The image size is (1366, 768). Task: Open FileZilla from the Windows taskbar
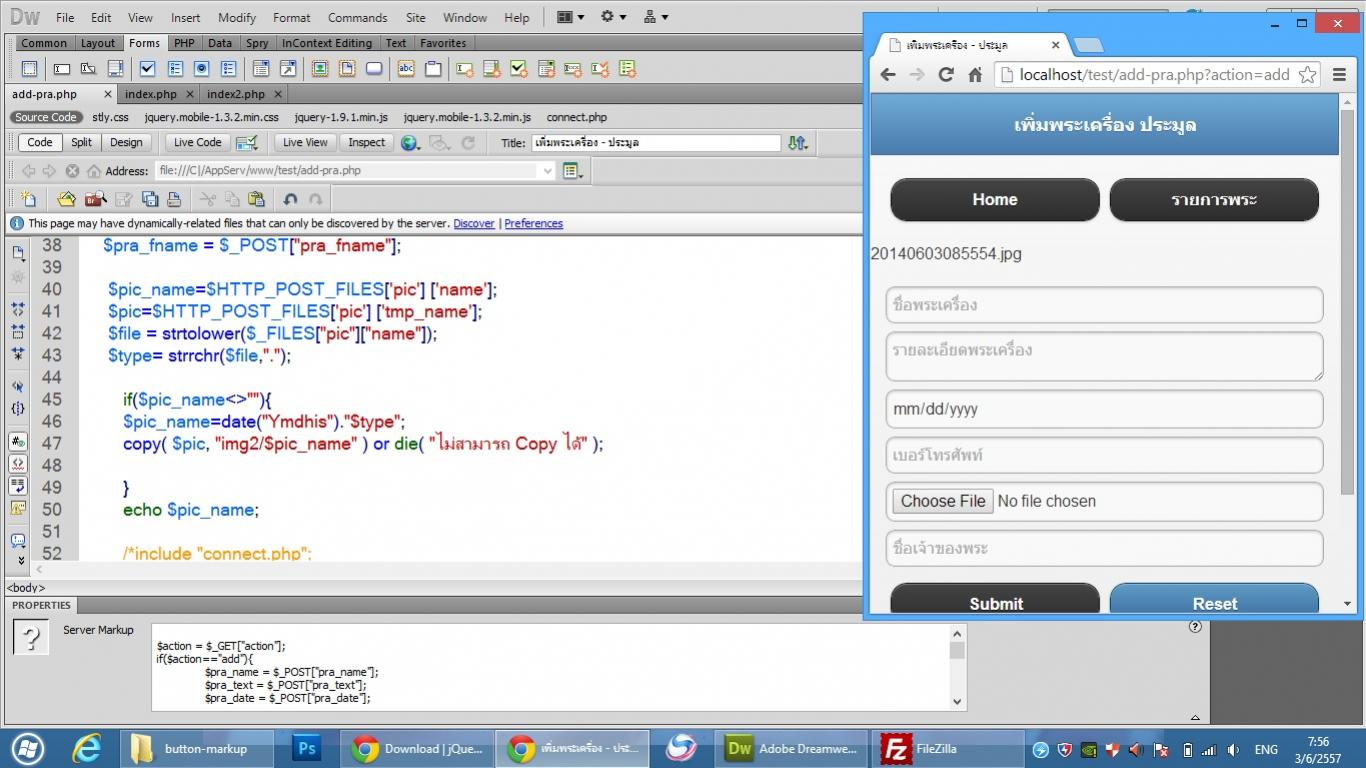(x=947, y=748)
